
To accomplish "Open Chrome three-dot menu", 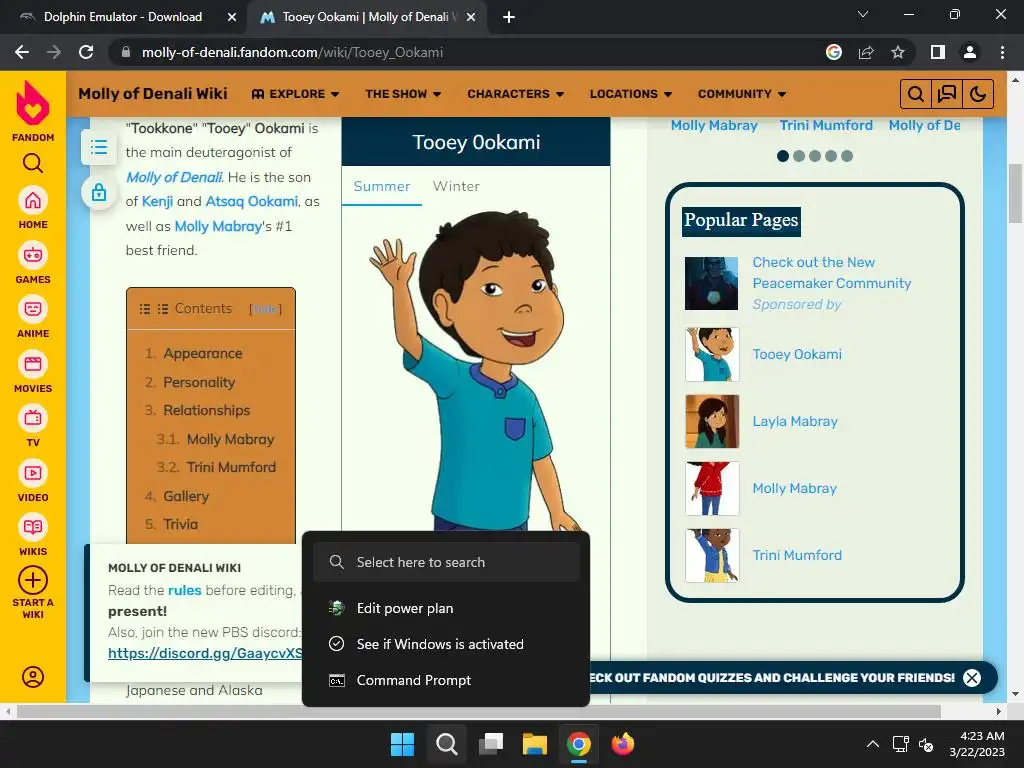I will 1002,52.
